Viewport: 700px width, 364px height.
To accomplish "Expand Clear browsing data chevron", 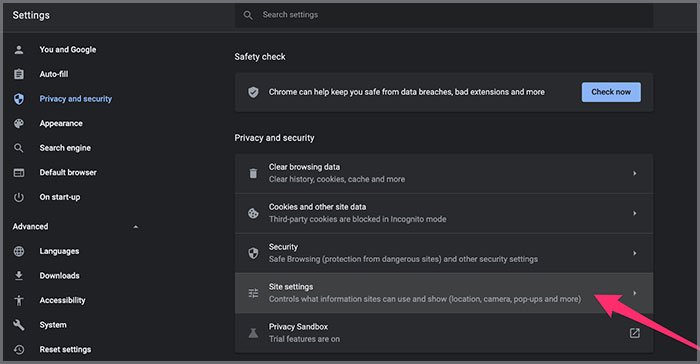I will click(x=634, y=173).
